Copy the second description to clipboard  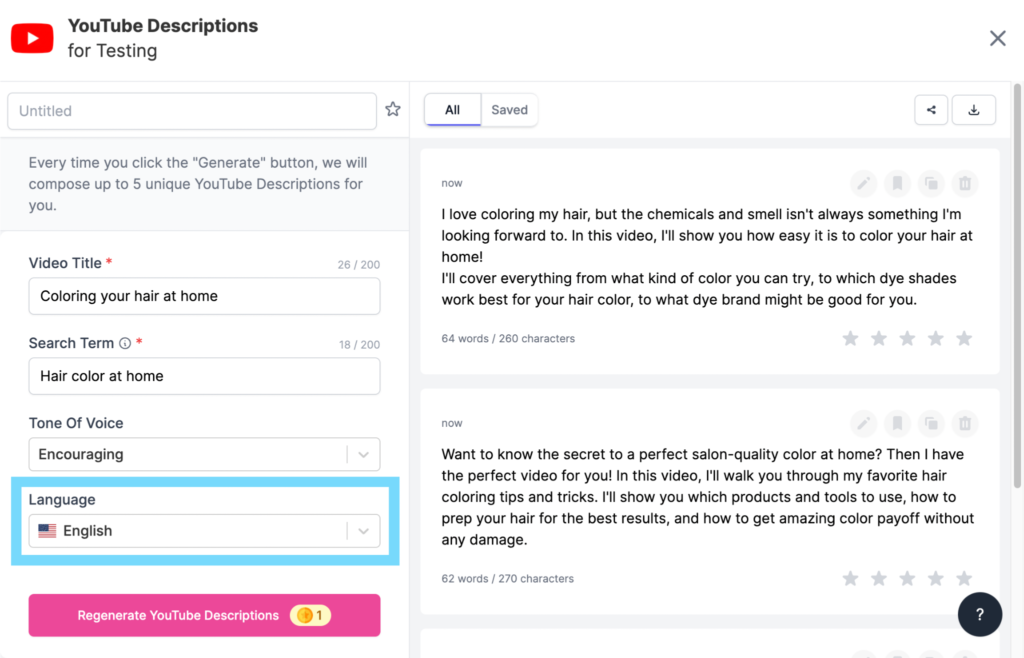coord(931,423)
